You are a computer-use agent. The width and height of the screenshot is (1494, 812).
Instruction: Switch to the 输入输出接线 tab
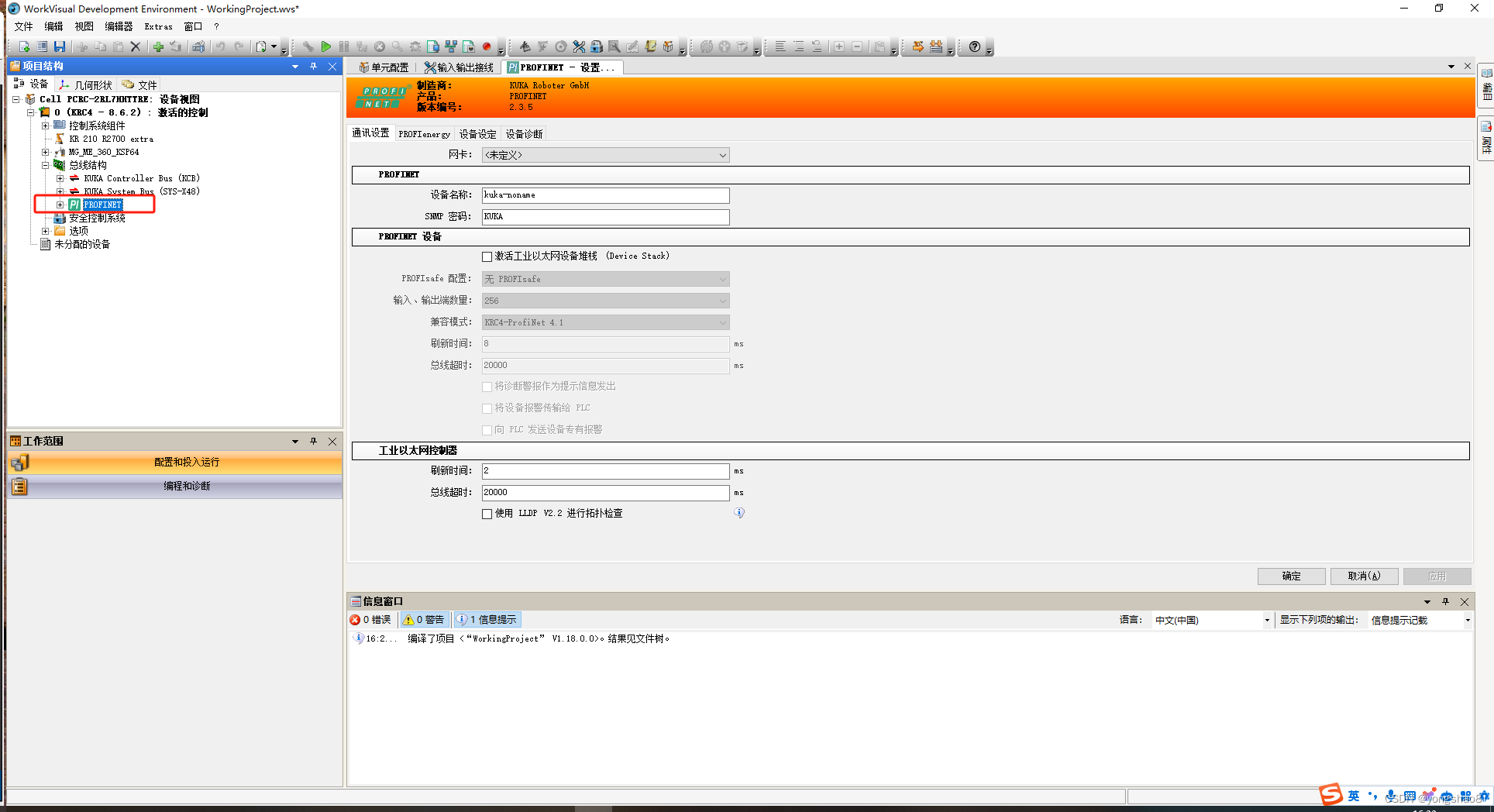459,67
